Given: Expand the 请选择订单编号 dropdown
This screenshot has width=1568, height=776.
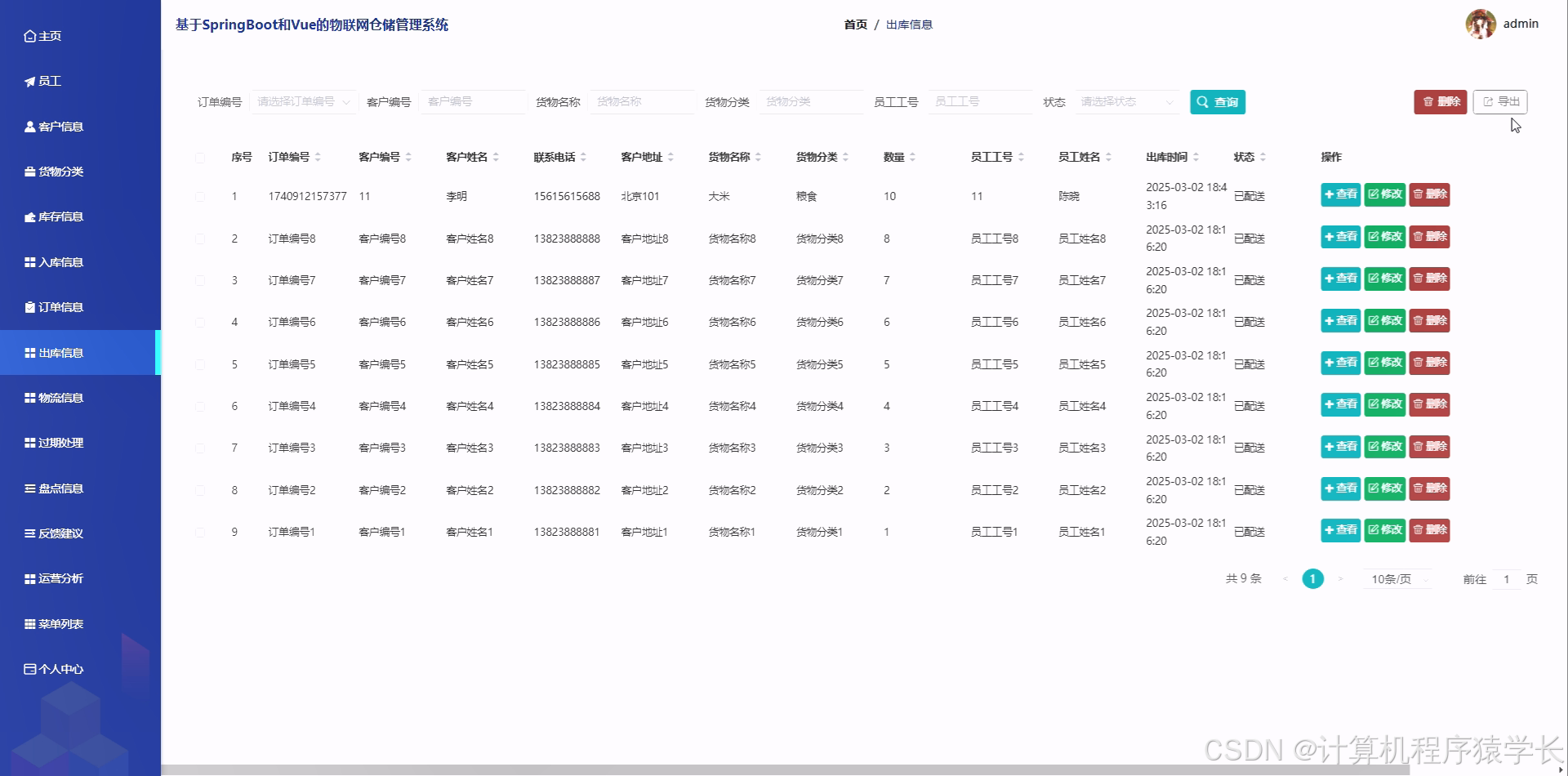Looking at the screenshot, I should [303, 101].
